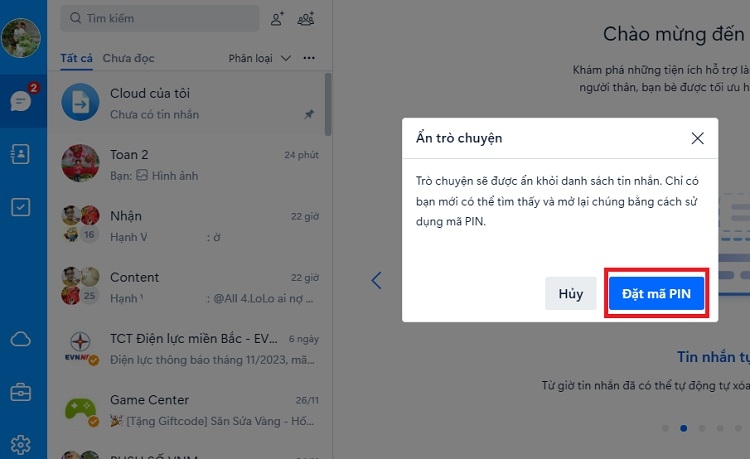Viewport: 750px width, 459px height.
Task: Close the Ẩn trò chuyện dialog
Action: [697, 138]
